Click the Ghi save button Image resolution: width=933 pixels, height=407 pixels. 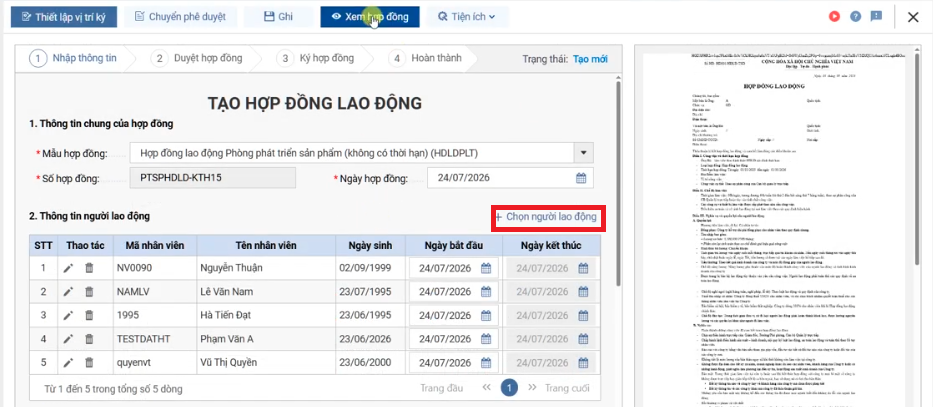(278, 17)
